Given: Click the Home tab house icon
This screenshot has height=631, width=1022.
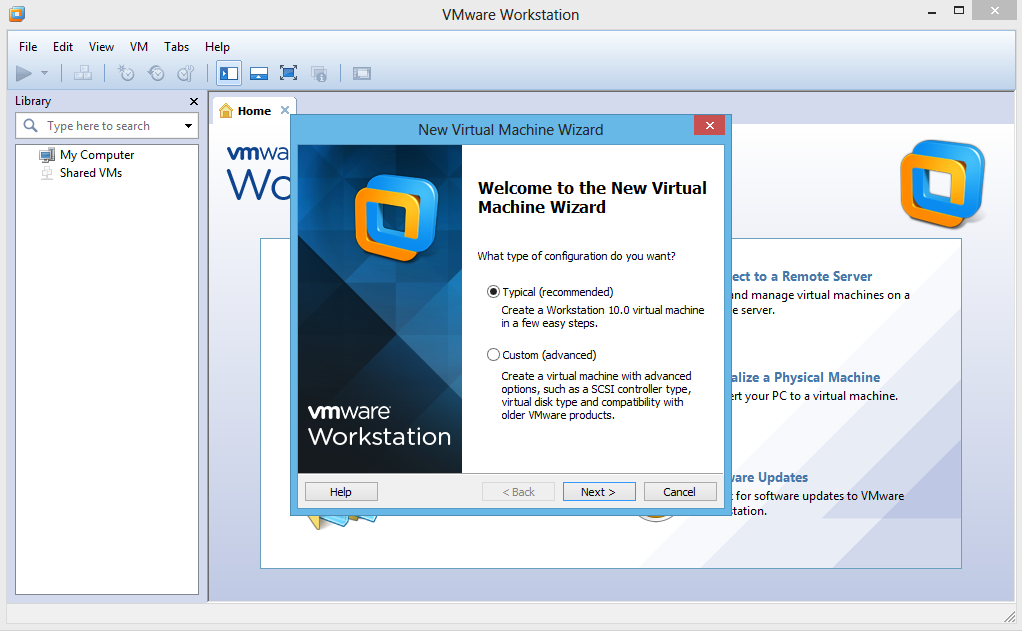Looking at the screenshot, I should (x=226, y=111).
